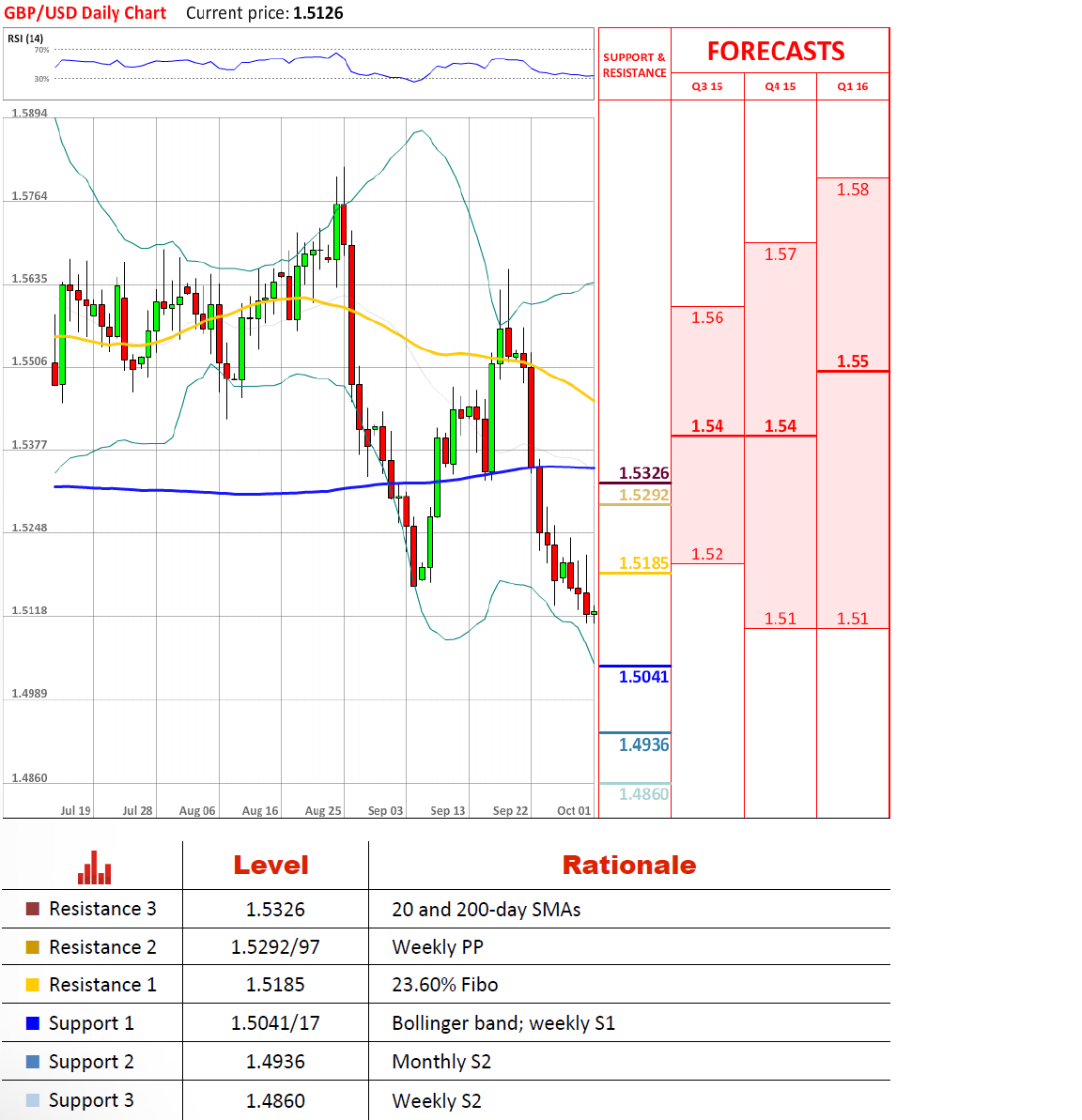Click the Q4 15 forecast column header
Image resolution: width=1082 pixels, height=1120 pixels.
click(x=780, y=86)
